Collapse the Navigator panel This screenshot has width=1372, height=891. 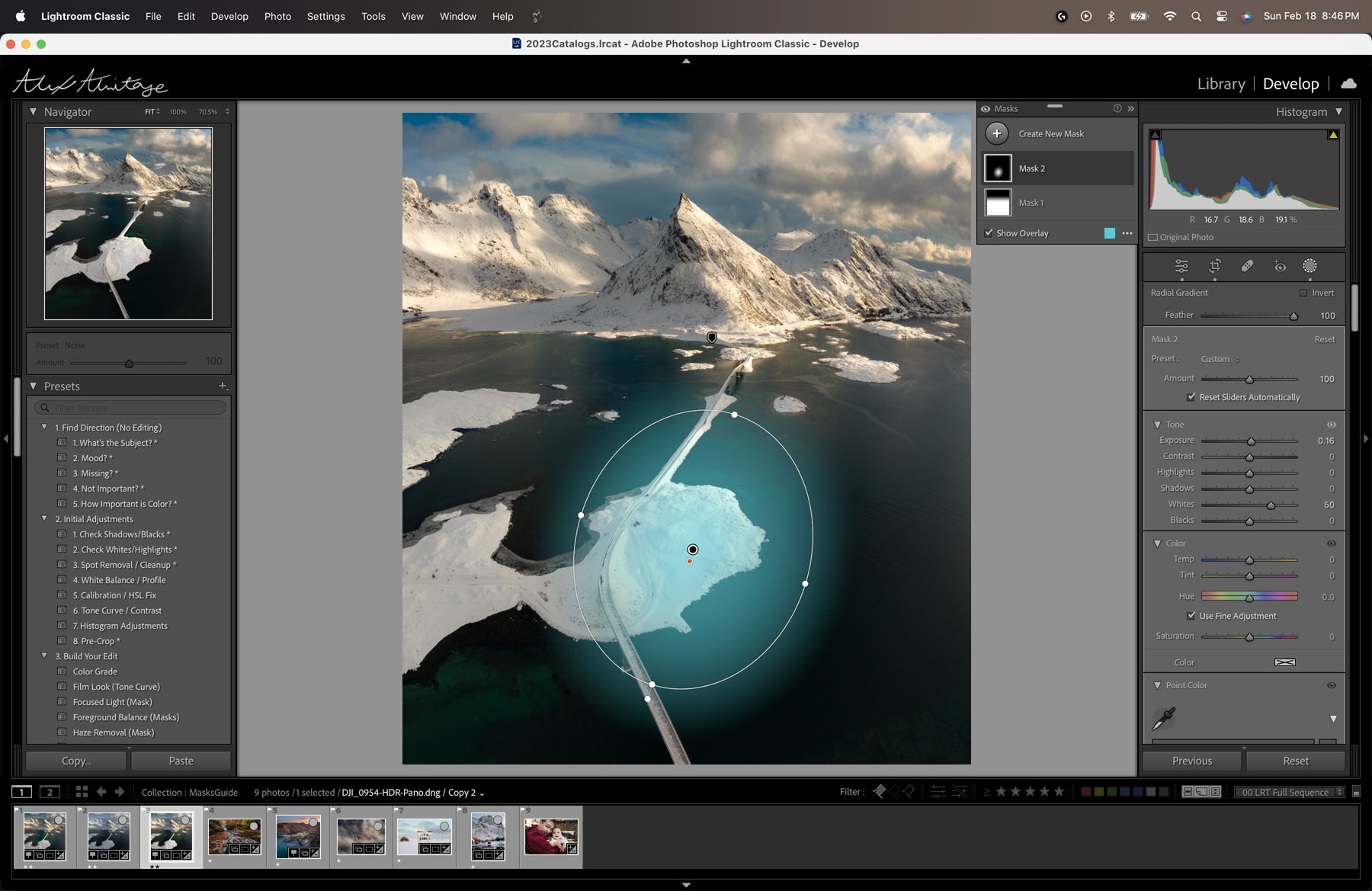click(33, 111)
